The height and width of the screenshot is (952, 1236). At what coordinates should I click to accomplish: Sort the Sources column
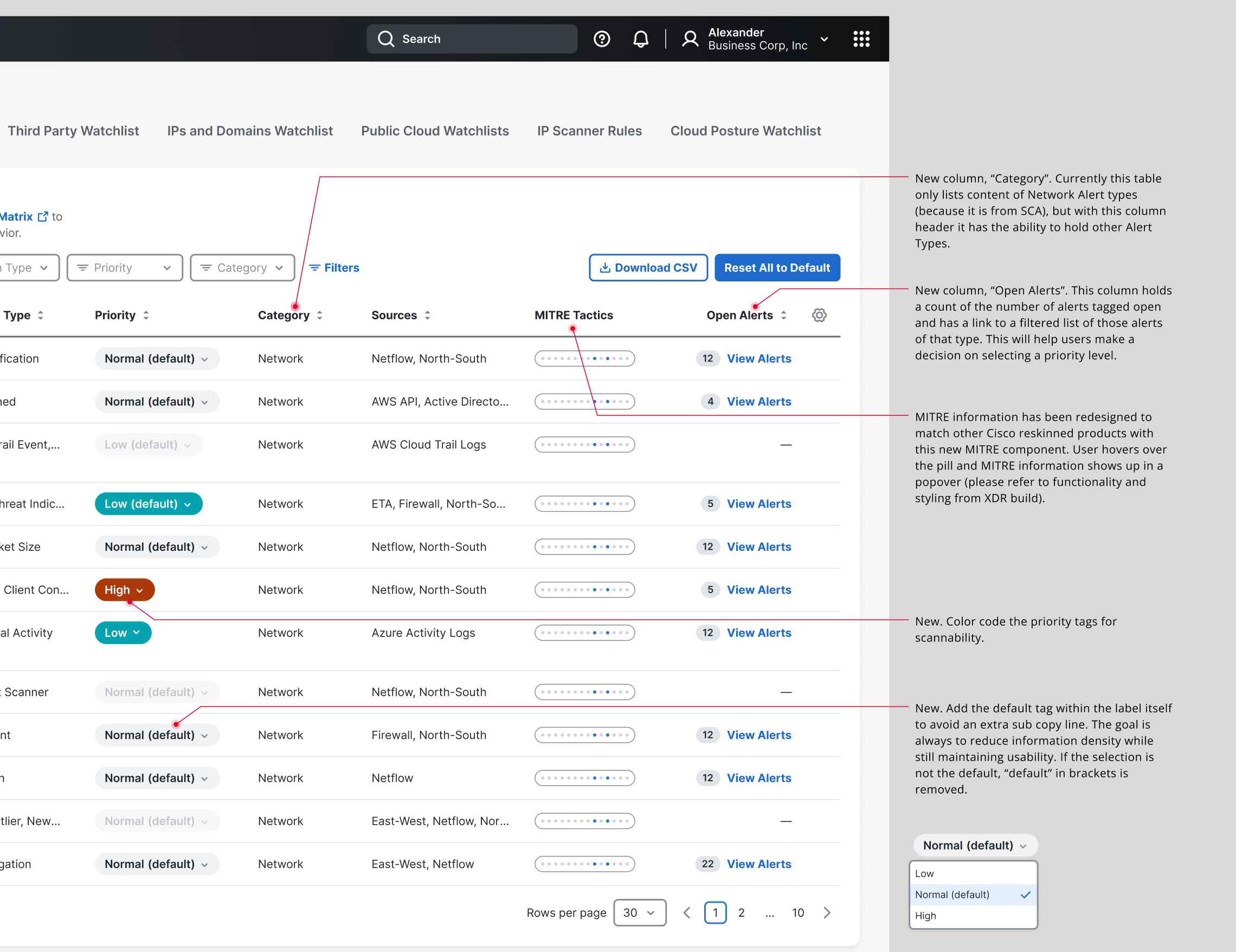coord(427,316)
